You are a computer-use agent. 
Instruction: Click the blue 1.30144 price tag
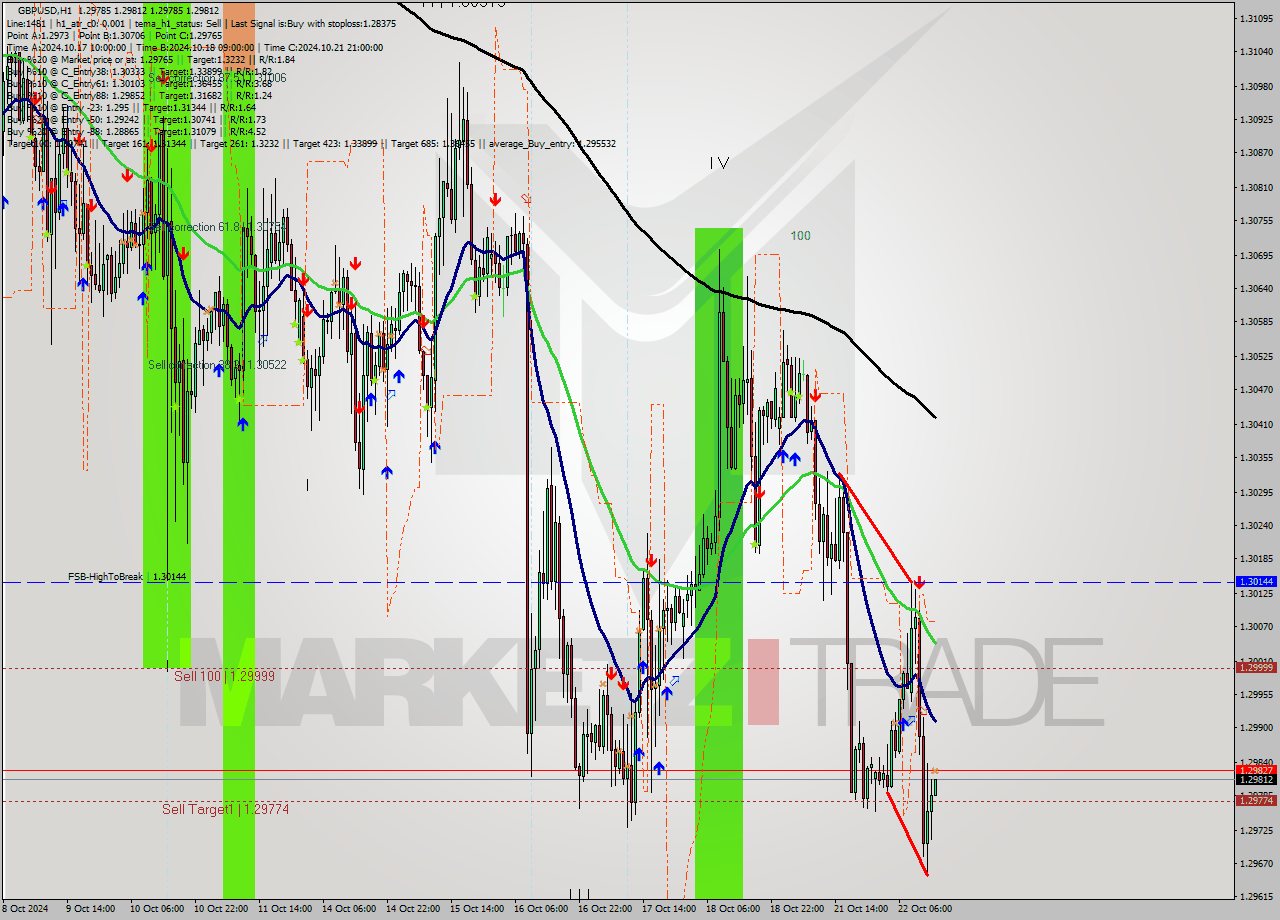click(1255, 581)
